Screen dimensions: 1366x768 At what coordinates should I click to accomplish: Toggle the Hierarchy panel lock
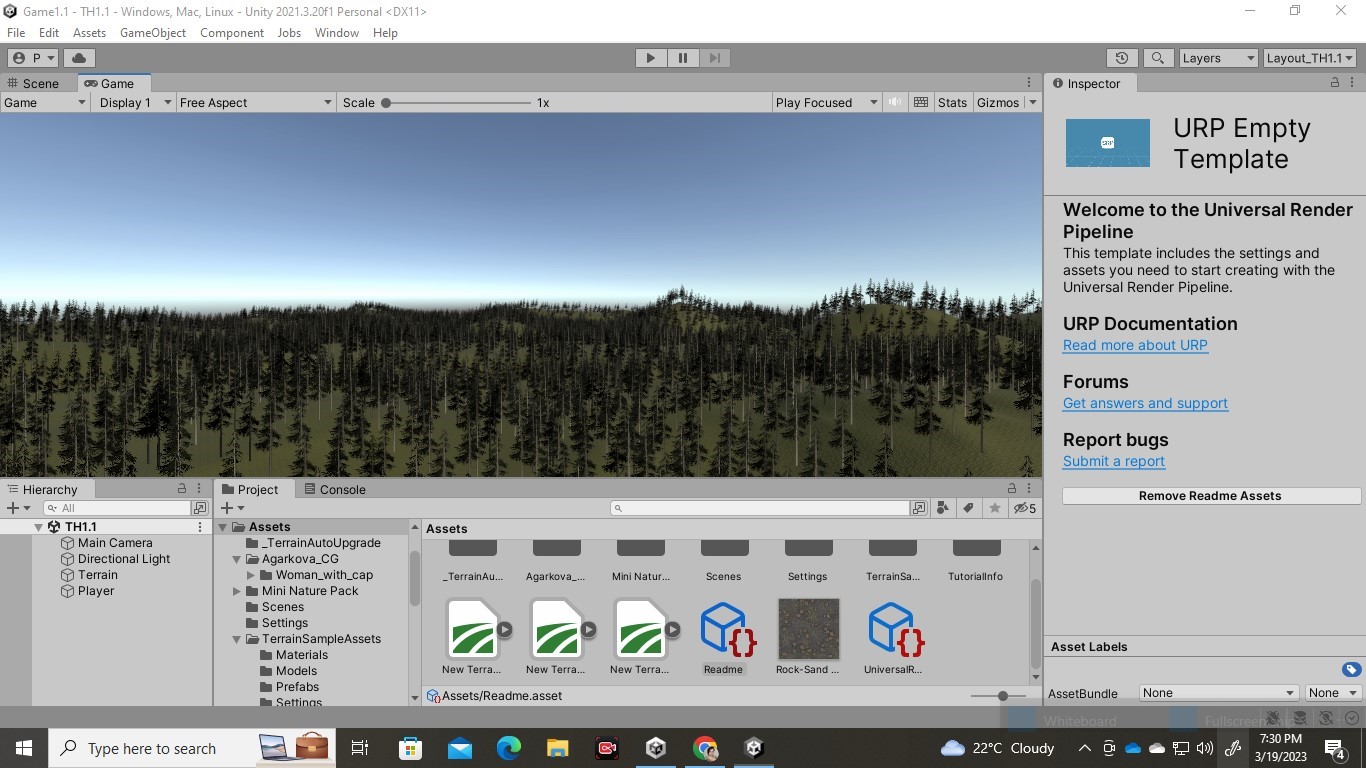tap(182, 489)
